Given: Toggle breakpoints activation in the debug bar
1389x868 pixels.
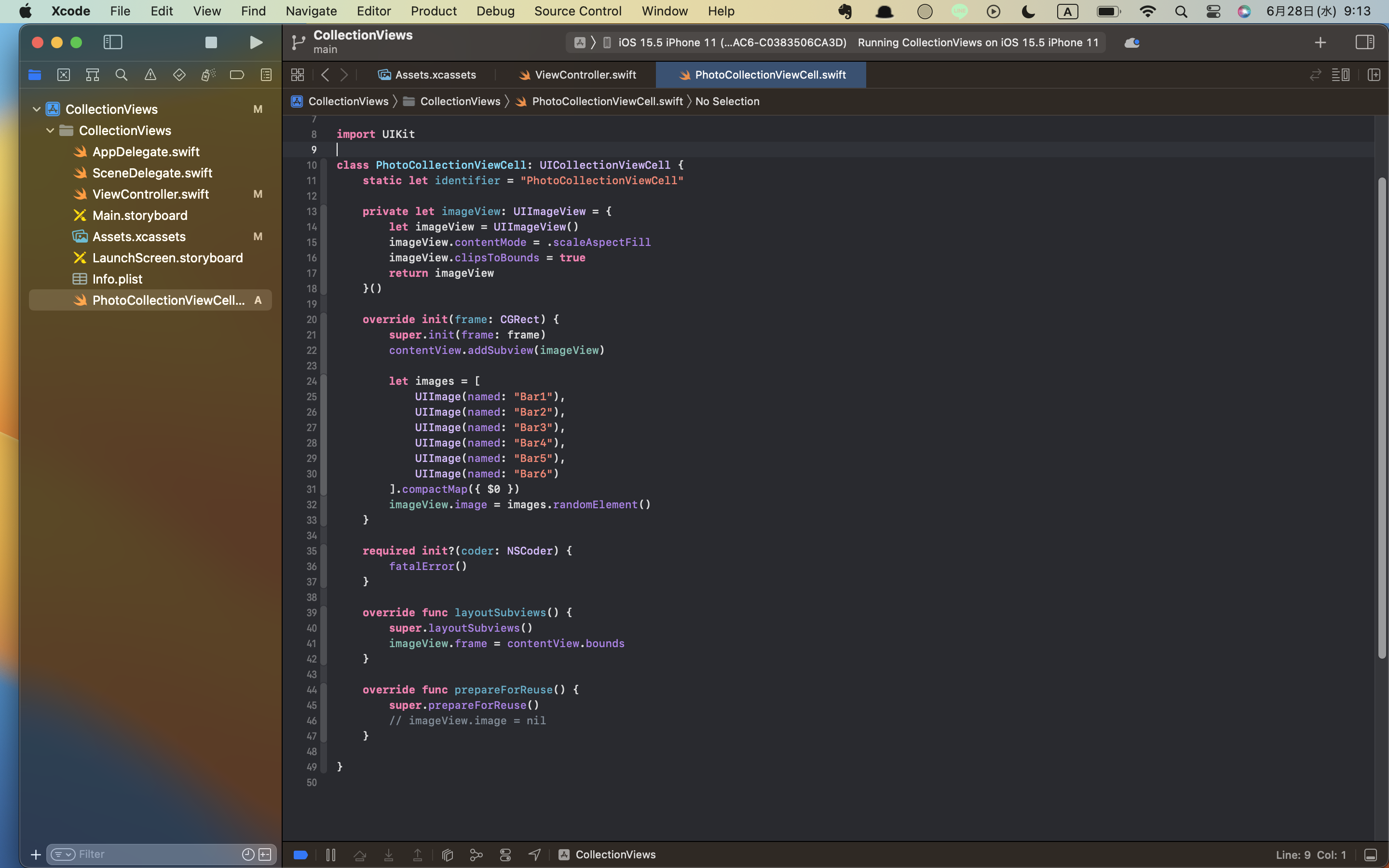Looking at the screenshot, I should (x=301, y=855).
